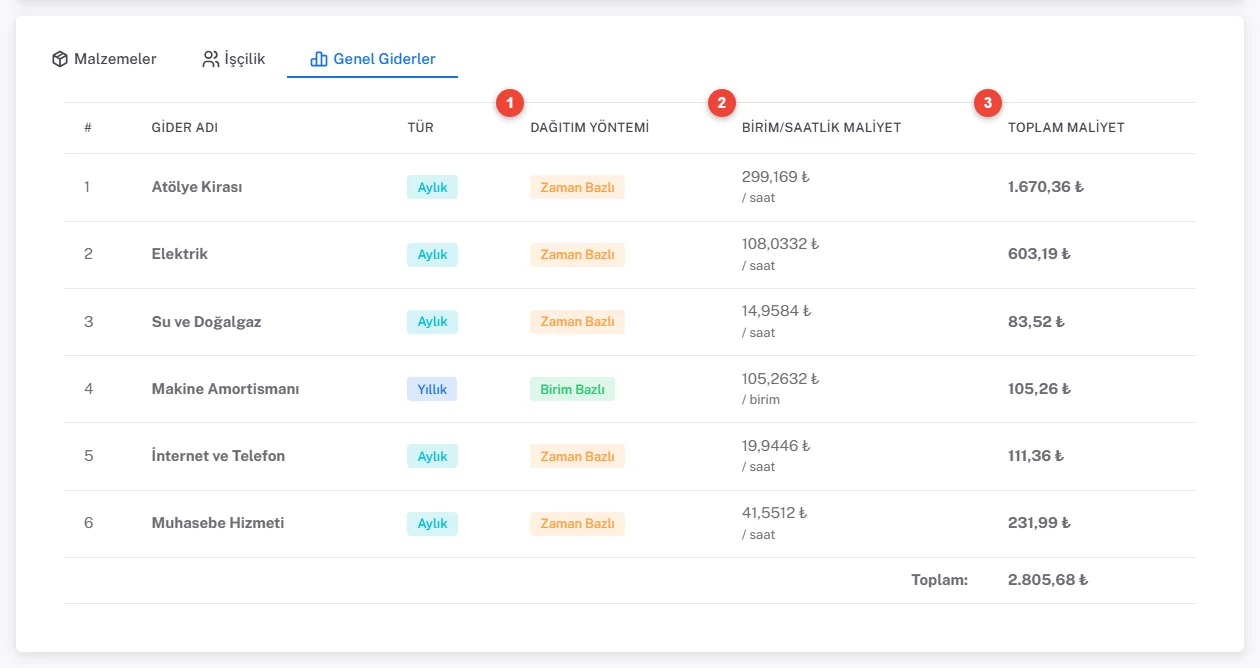Select the Muhasebe Hizmeti expense name
The image size is (1260, 668).
point(218,523)
